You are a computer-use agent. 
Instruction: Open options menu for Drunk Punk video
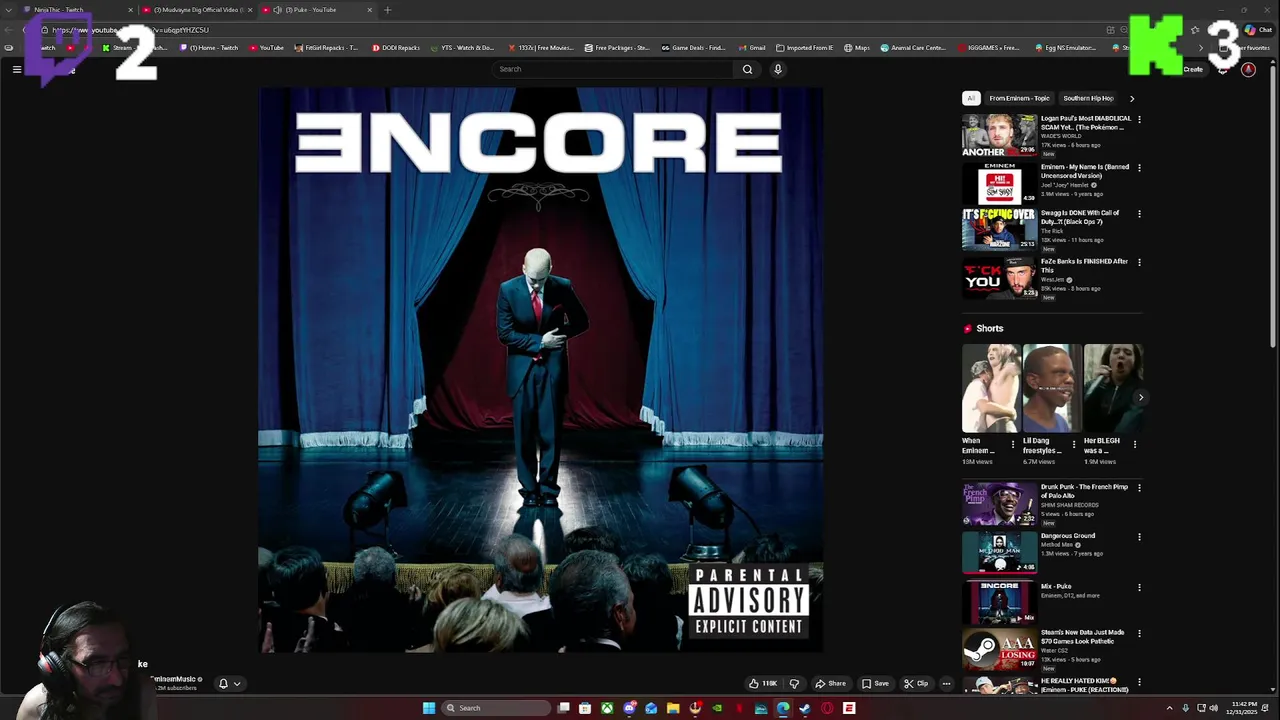coord(1139,488)
